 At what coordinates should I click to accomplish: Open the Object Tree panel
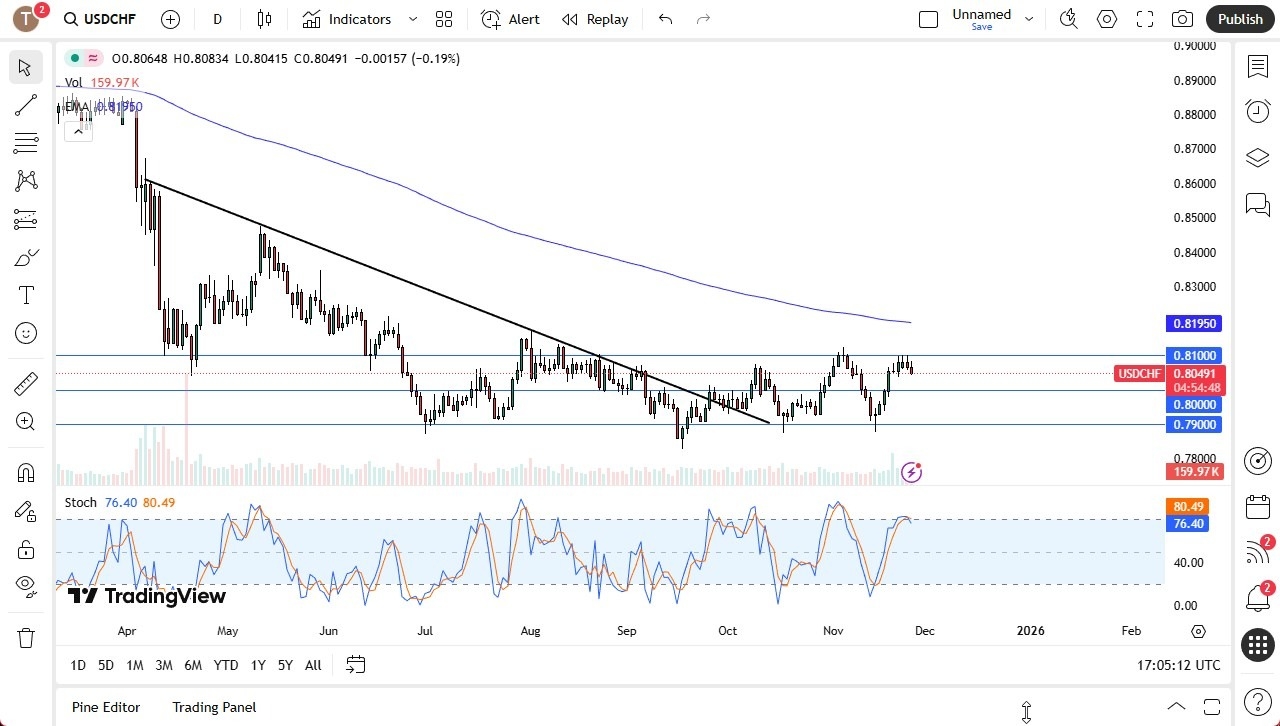tap(1257, 157)
